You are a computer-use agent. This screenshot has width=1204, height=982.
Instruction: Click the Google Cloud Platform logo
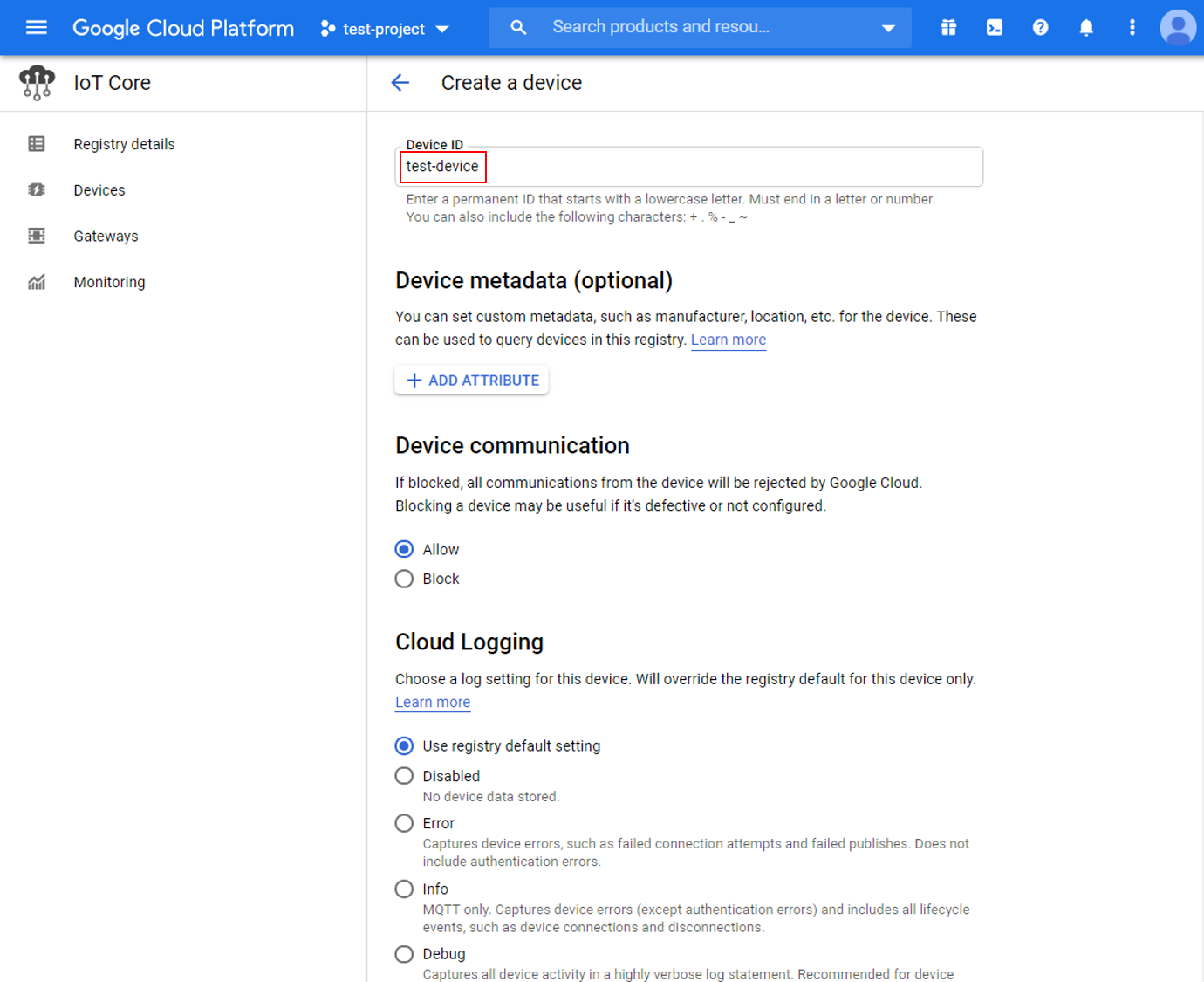pyautogui.click(x=183, y=28)
